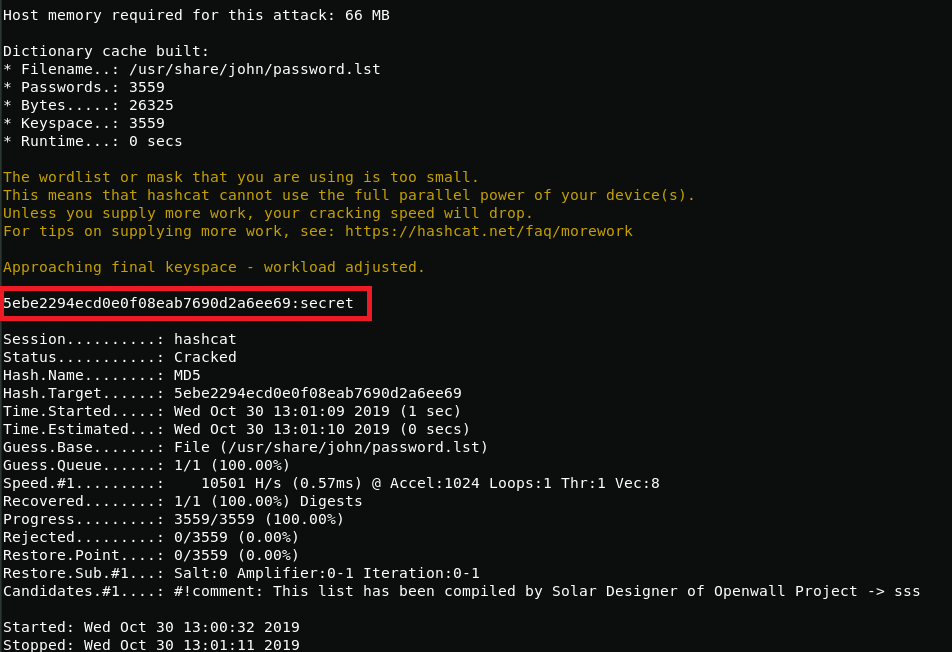Viewport: 952px width, 652px height.
Task: Click the Rejected 0/3559 line
Action: pos(151,537)
